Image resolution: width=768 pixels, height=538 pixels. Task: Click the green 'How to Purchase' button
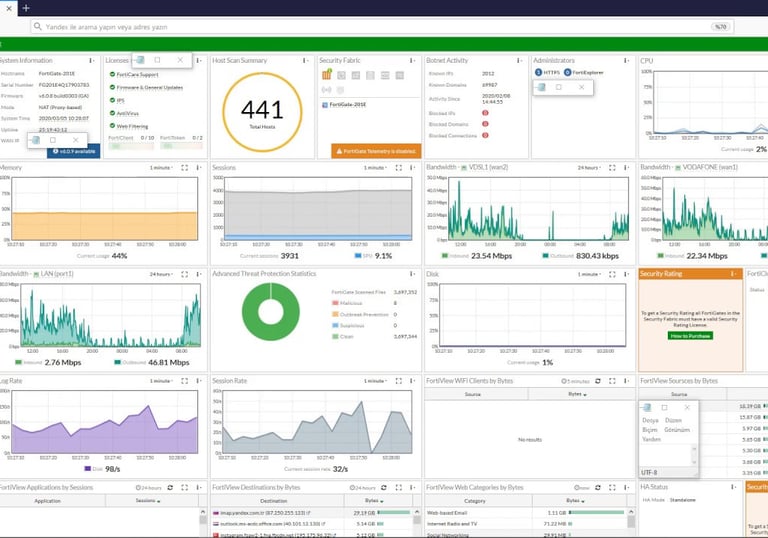[x=690, y=336]
